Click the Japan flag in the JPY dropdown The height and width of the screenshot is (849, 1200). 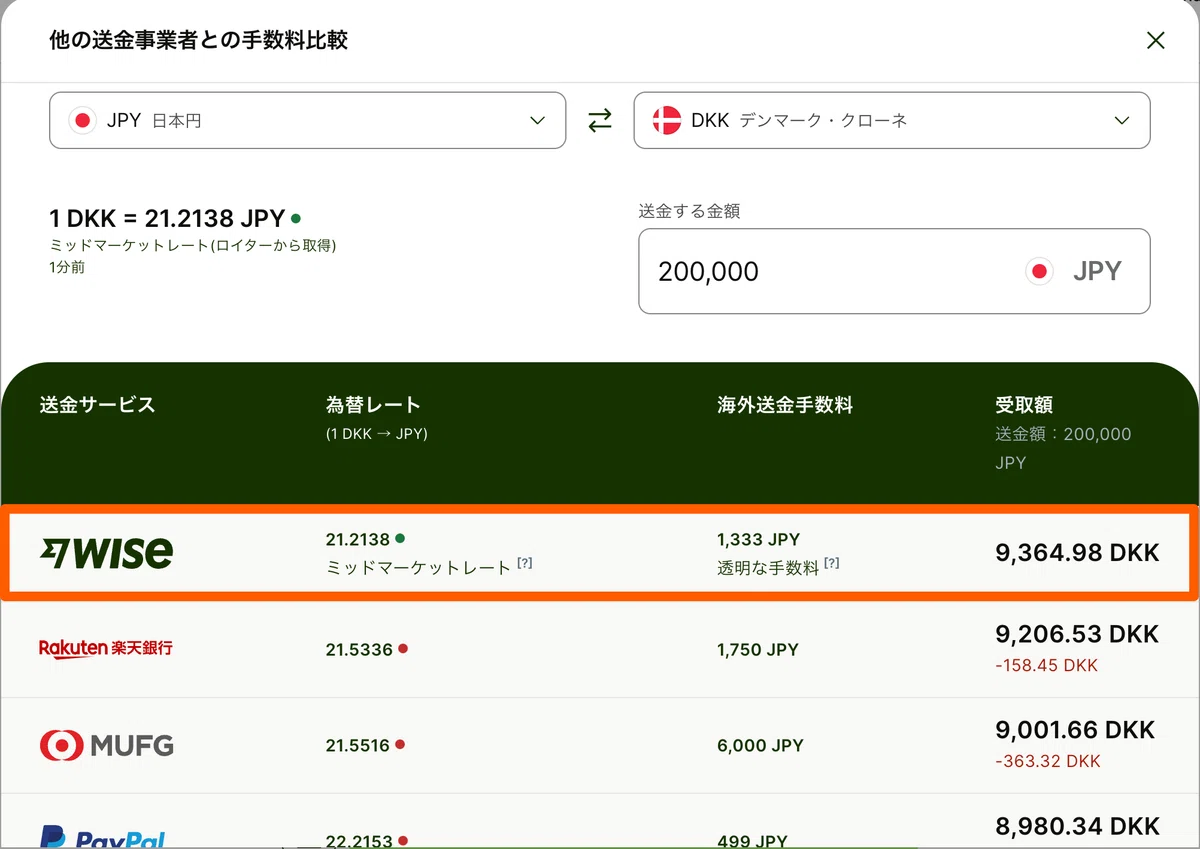tap(82, 121)
